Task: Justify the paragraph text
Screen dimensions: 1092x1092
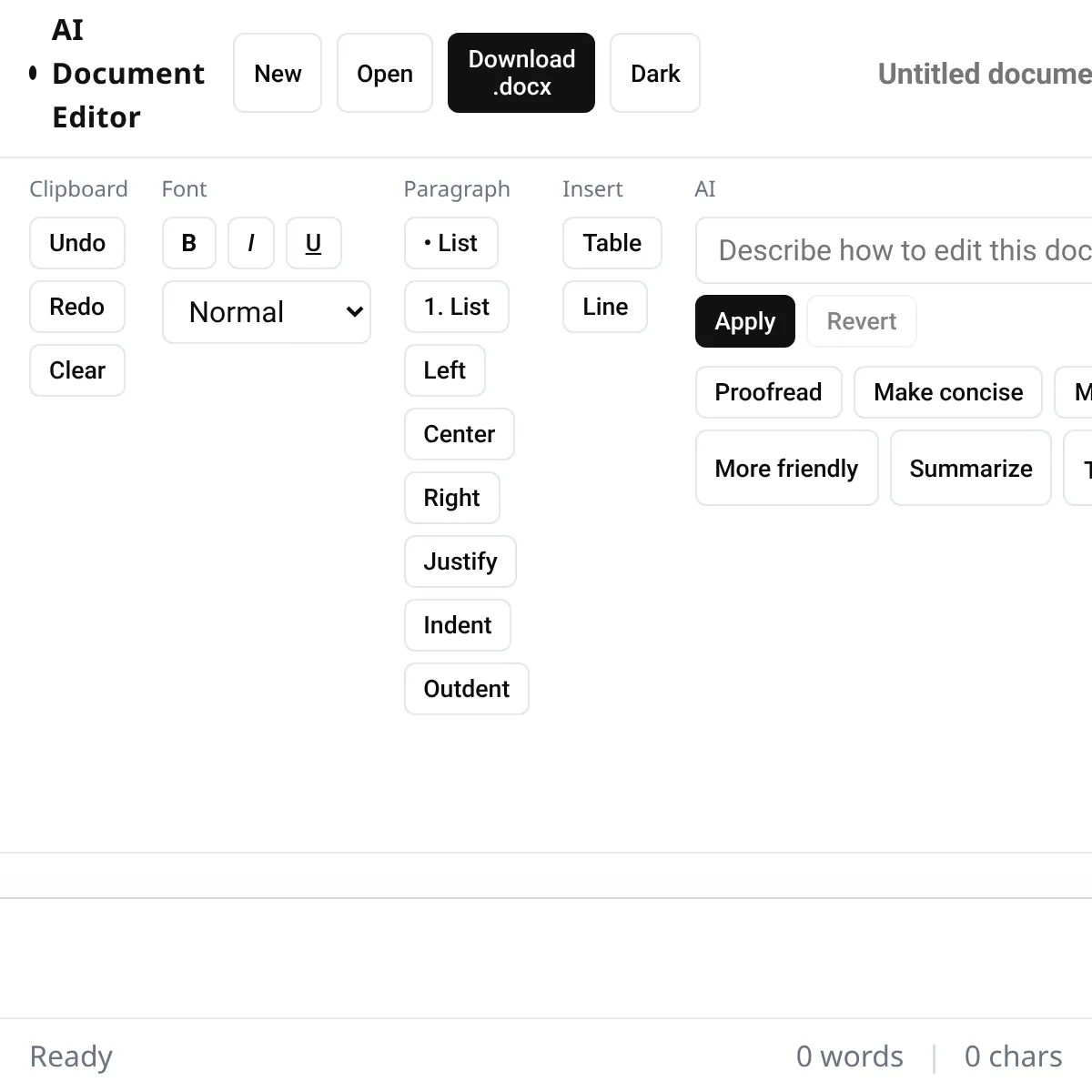Action: (460, 561)
